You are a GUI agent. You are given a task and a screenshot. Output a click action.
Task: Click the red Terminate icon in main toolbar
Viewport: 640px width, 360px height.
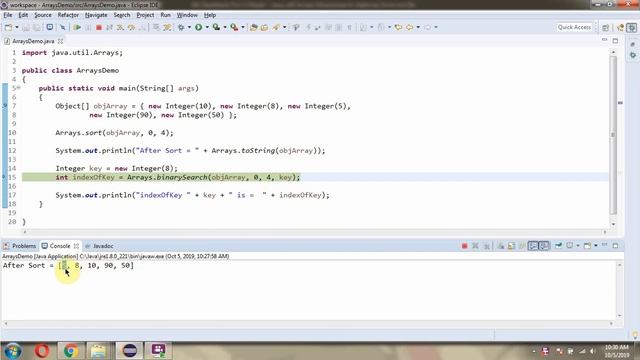[x=98, y=27]
